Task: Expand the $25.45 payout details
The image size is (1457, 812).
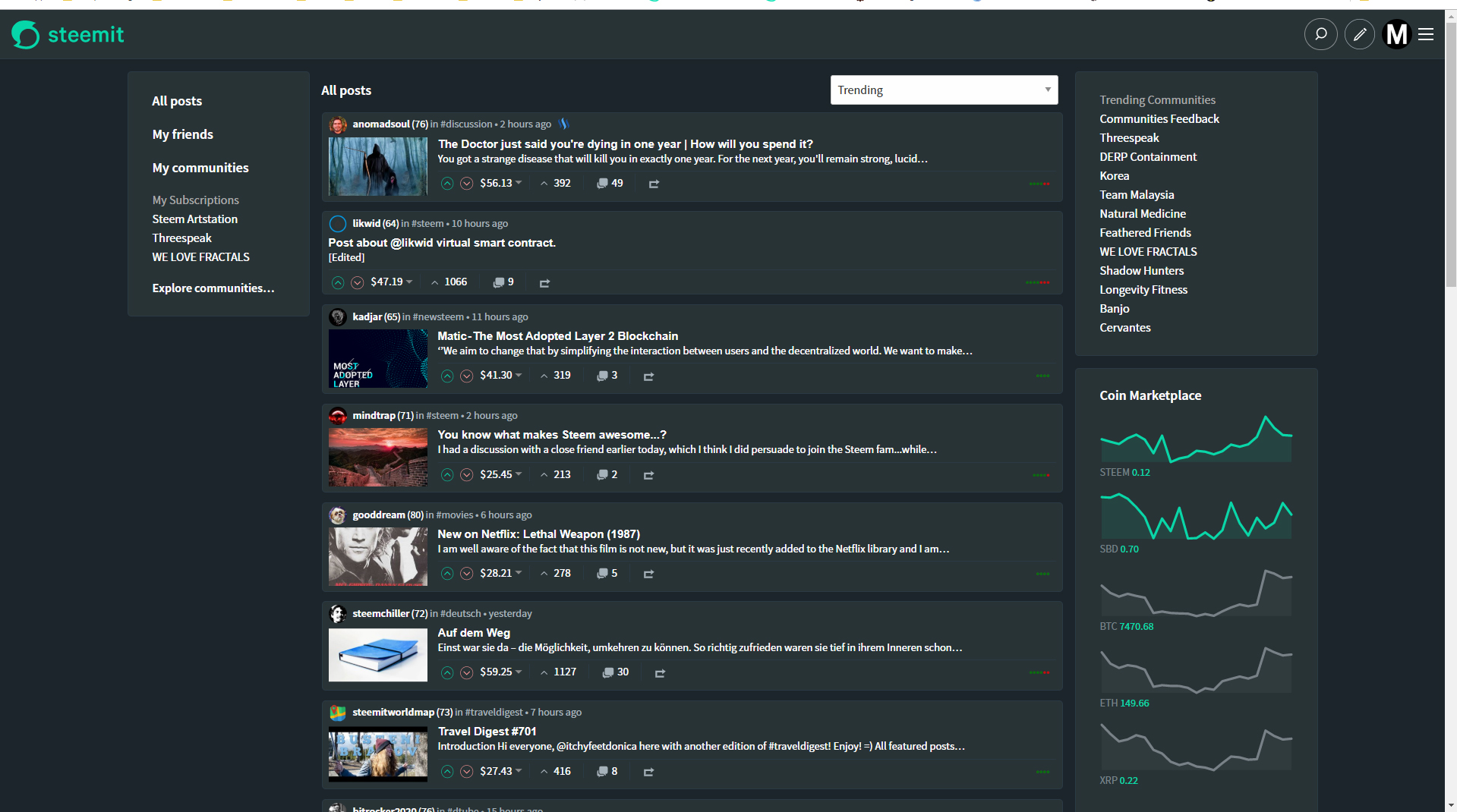Action: coord(501,474)
